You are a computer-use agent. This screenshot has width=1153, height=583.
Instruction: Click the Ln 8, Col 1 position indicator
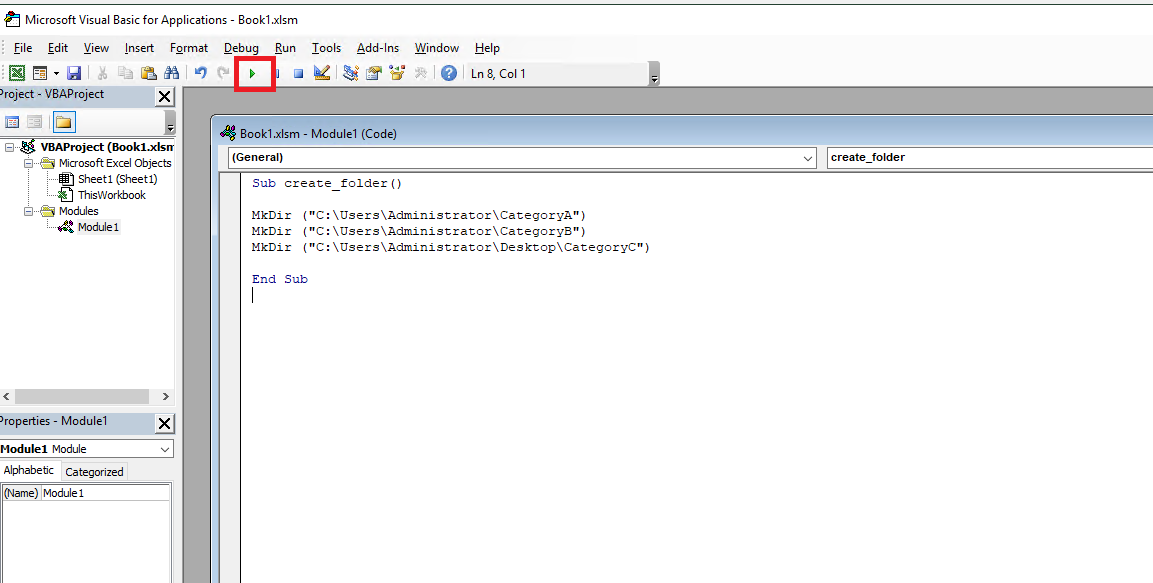(x=499, y=74)
